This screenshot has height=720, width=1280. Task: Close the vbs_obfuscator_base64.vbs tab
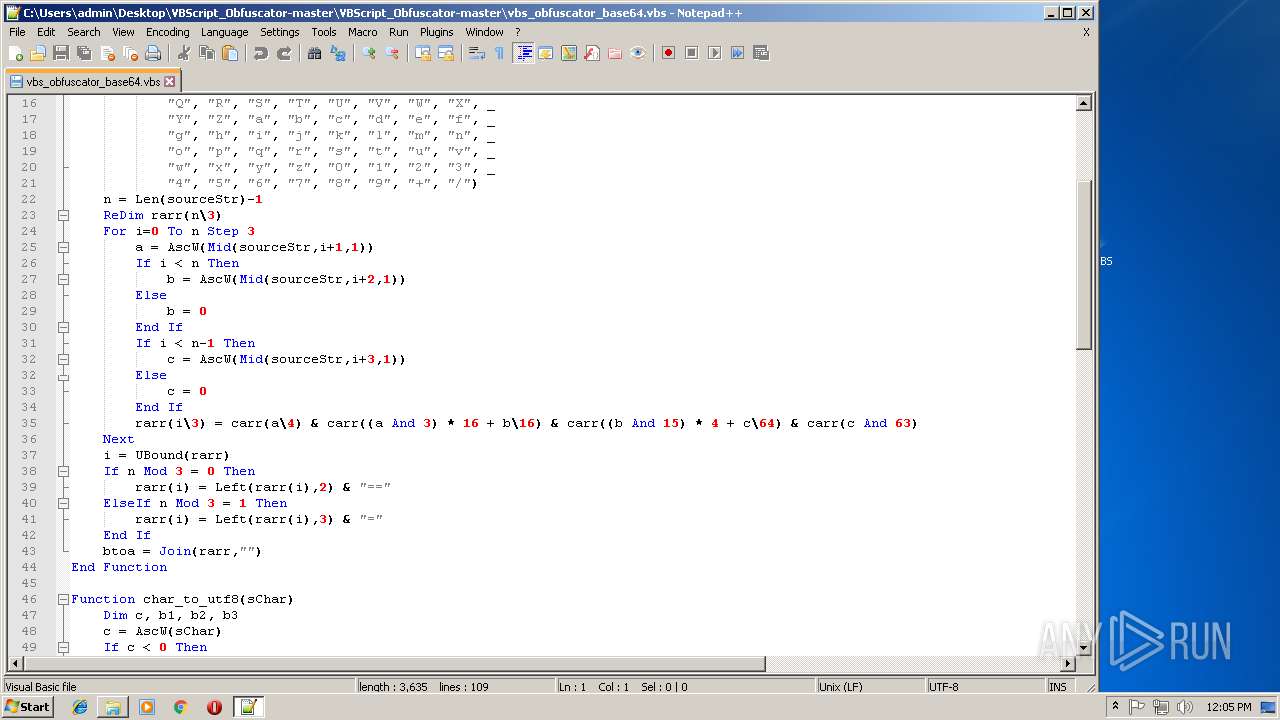169,82
